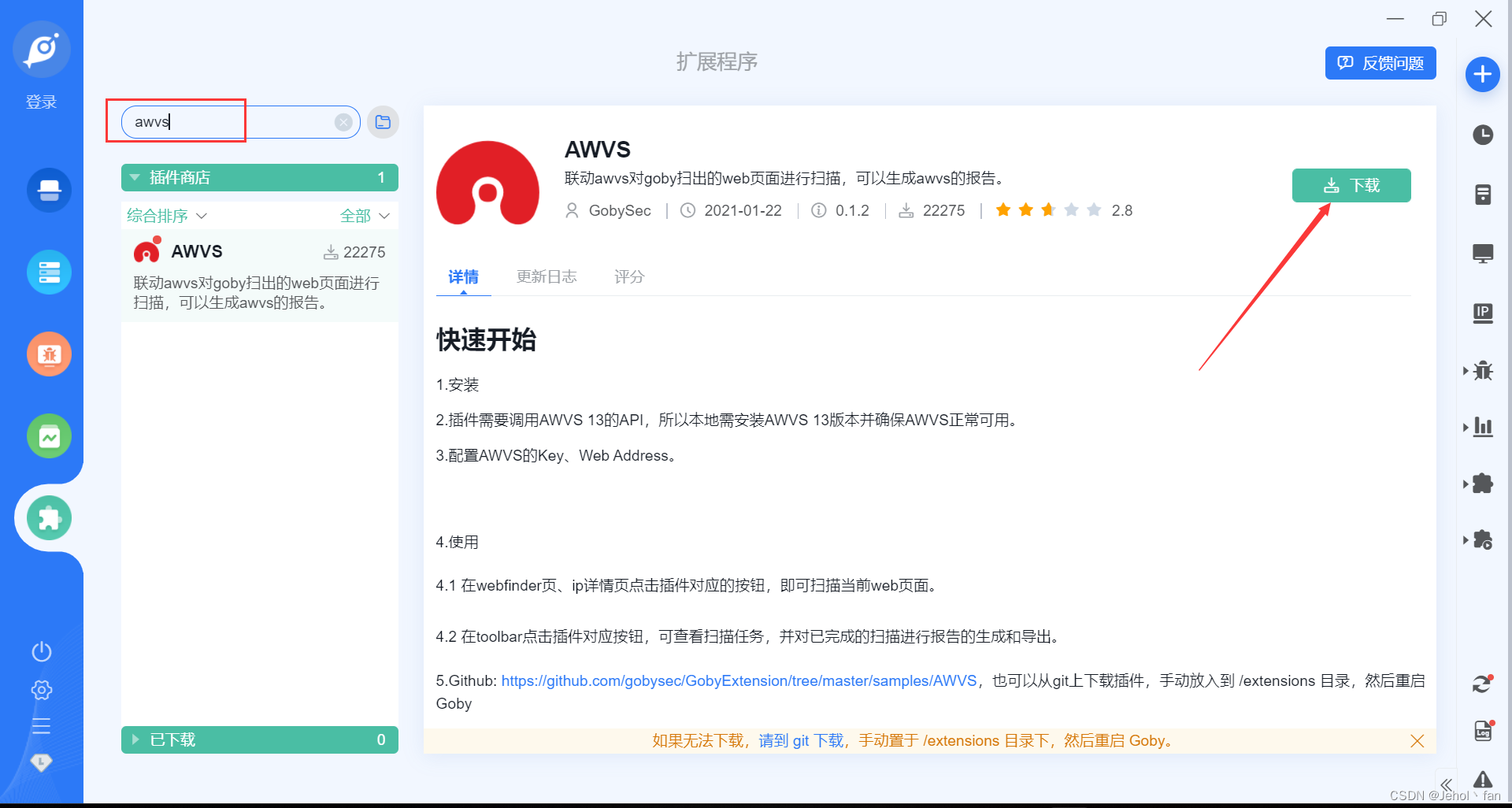Viewport: 1512px width, 808px height.
Task: Click the folder import icon beside search
Action: (384, 122)
